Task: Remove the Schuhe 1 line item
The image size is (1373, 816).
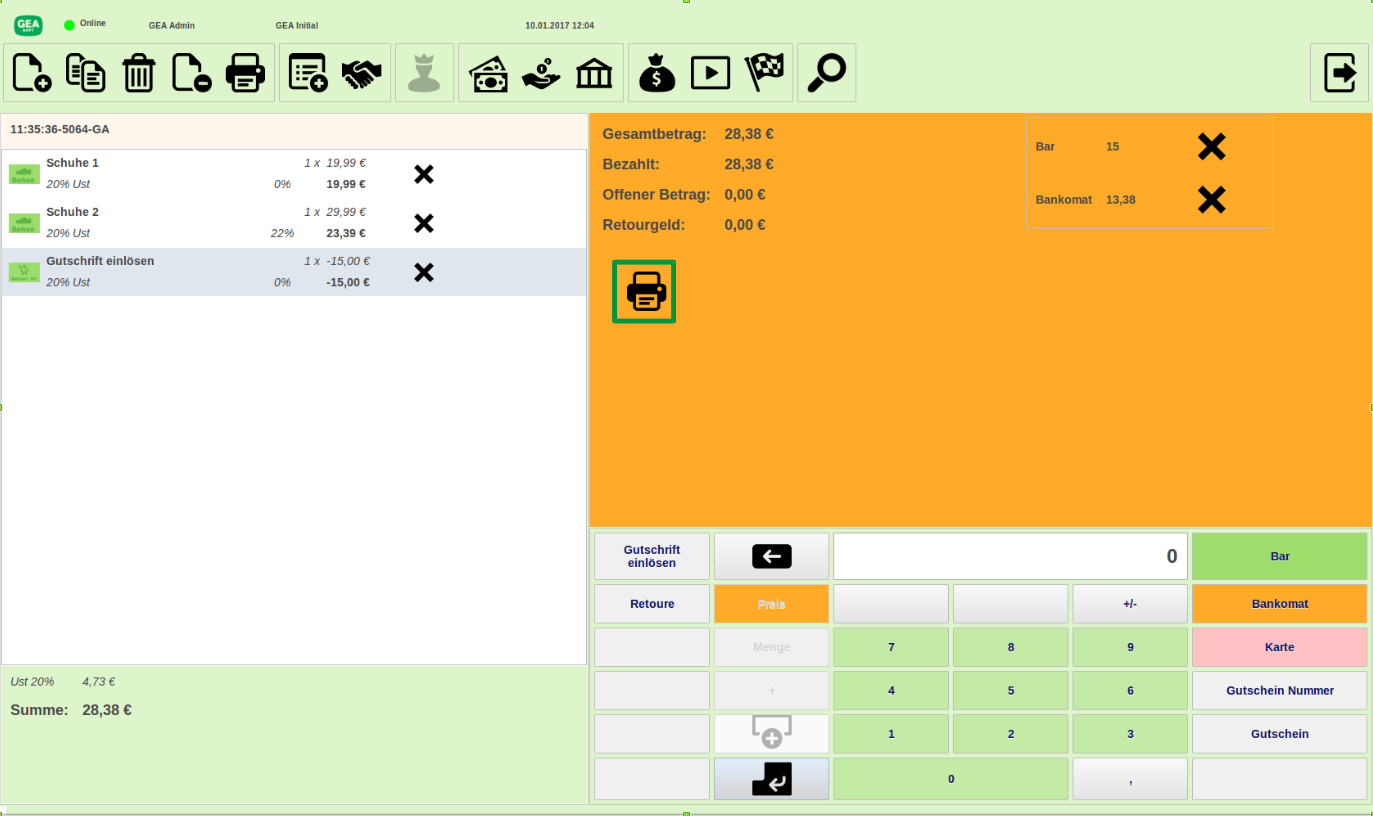Action: pos(424,175)
